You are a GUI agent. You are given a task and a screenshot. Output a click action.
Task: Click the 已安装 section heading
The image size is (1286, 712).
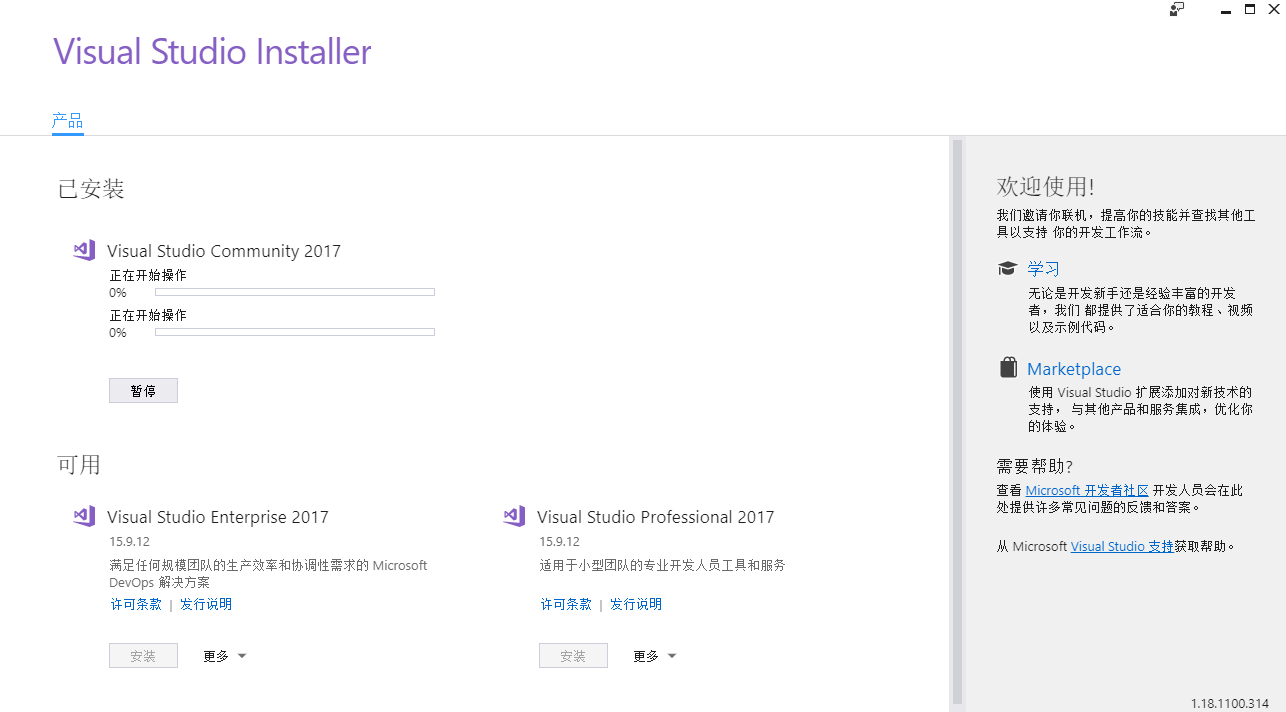tap(91, 189)
